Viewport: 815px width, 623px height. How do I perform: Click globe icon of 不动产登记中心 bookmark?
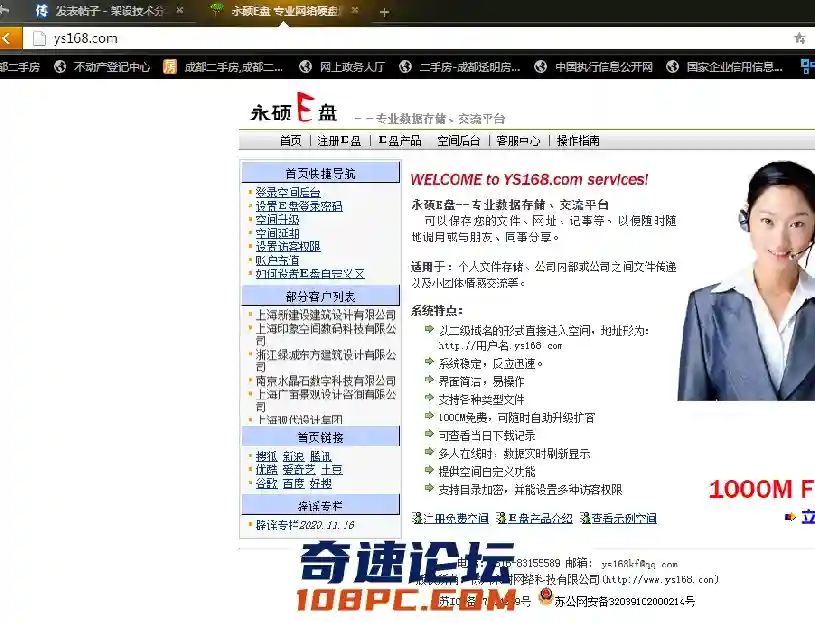[60, 67]
